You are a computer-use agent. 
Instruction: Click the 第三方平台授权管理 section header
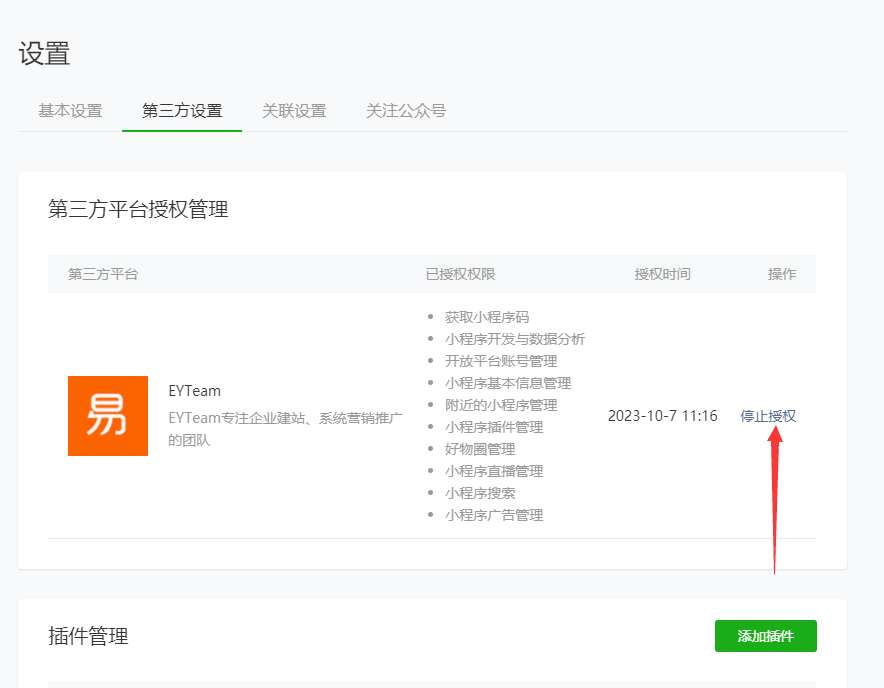[x=138, y=210]
